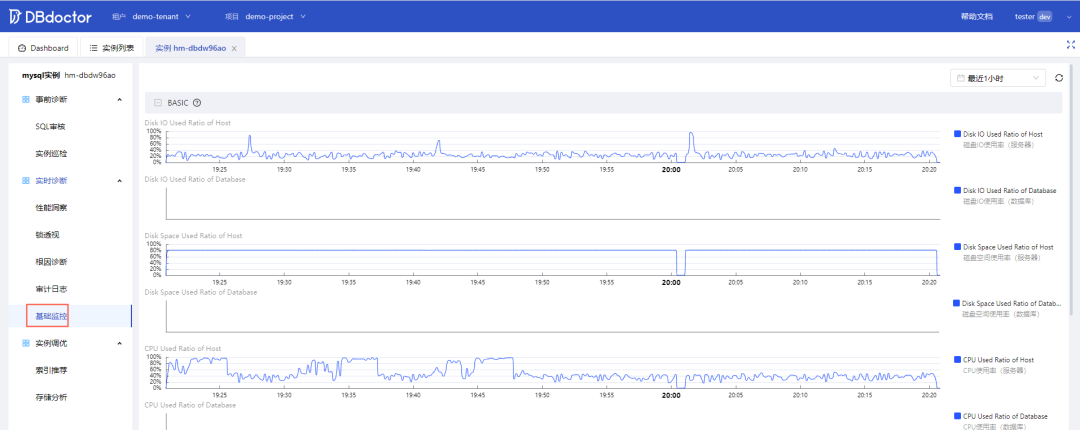The image size is (1080, 430).
Task: Click the Disk IO Used Ratio of Database chart title
Action: coord(195,179)
